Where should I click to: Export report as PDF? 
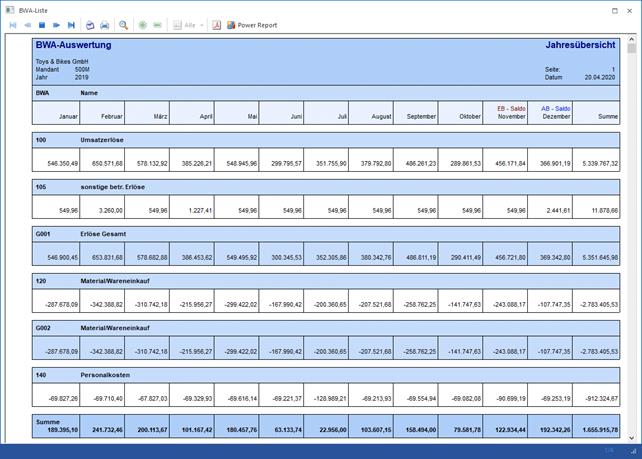pyautogui.click(x=216, y=25)
